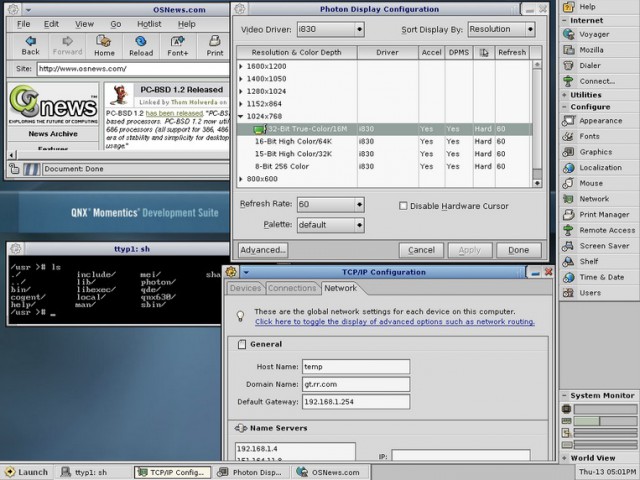Switch to the Devices tab
Viewport: 640px width, 480px height.
pos(245,288)
